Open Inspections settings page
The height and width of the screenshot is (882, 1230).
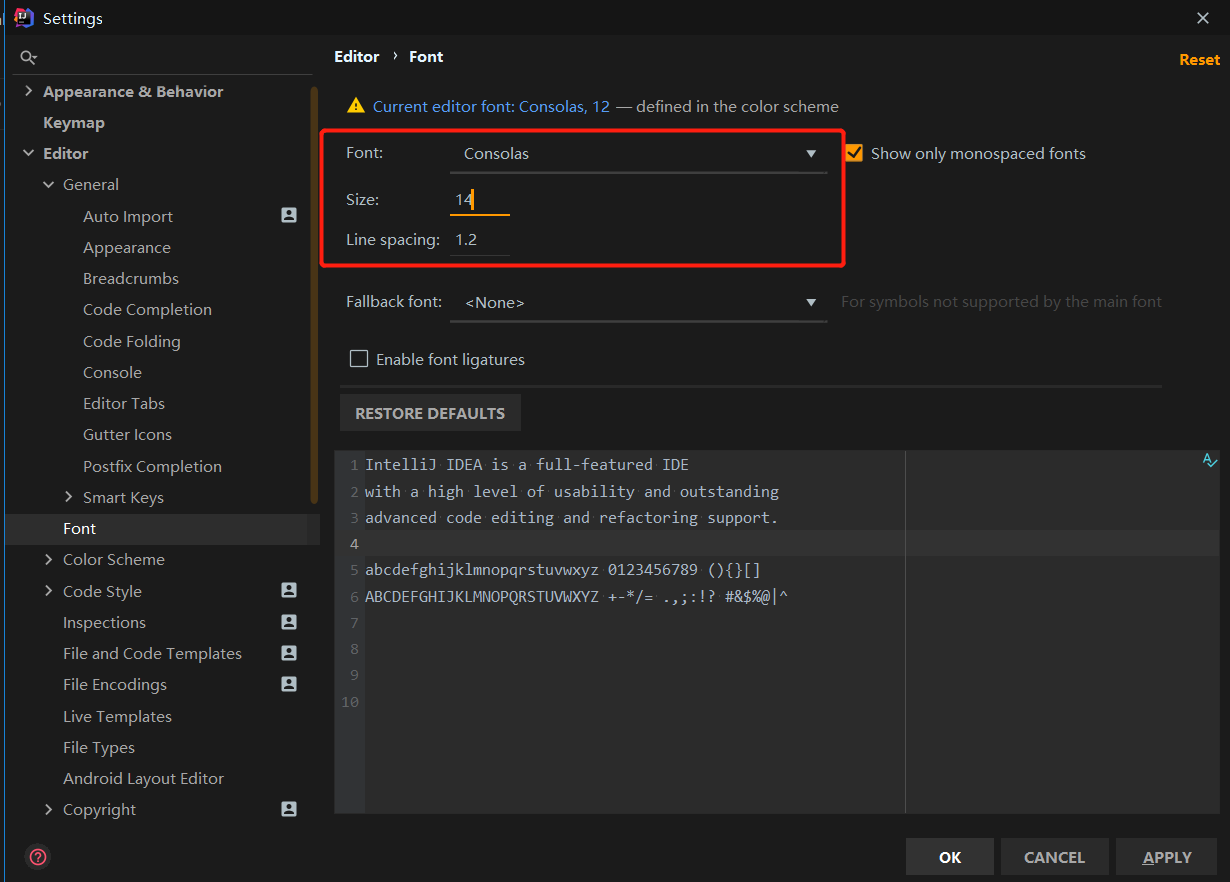pos(104,622)
